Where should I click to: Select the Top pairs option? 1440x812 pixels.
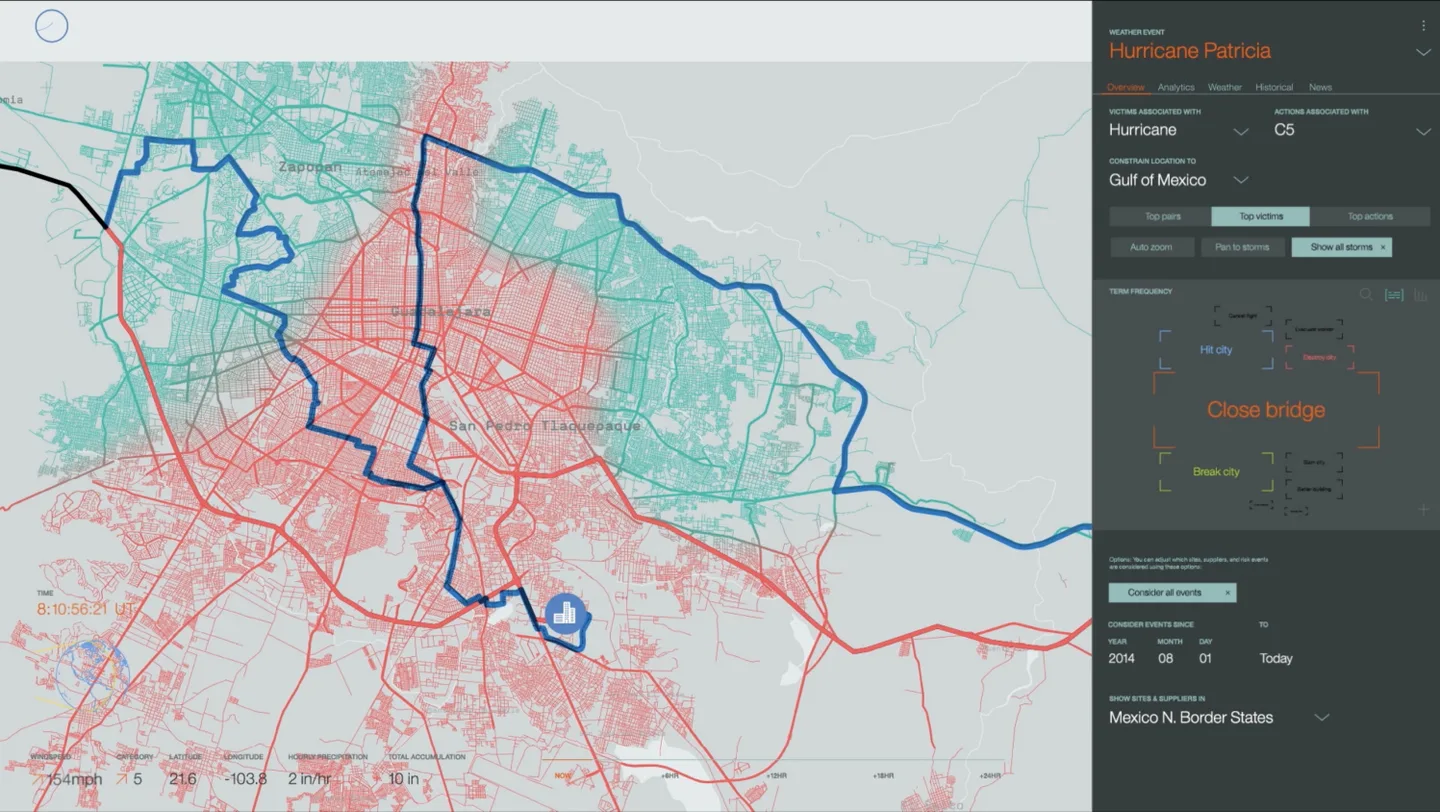click(x=1158, y=216)
